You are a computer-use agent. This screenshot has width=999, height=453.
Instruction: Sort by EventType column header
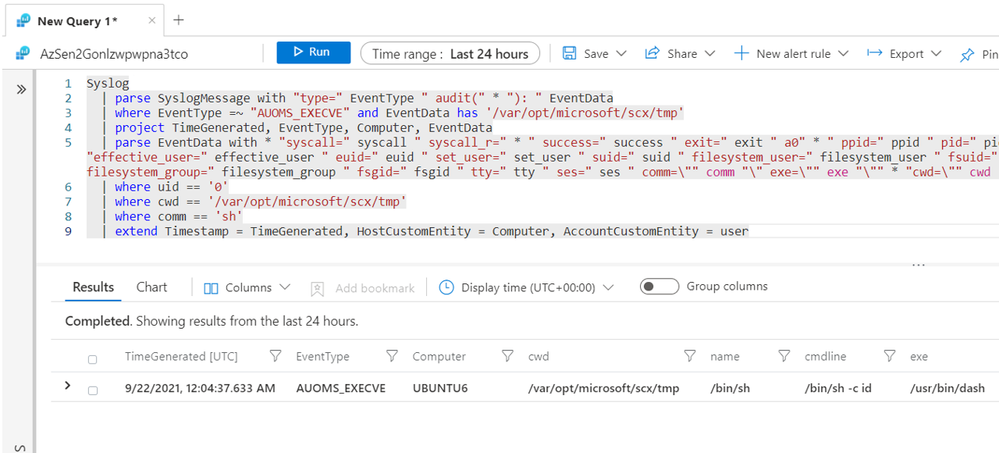pyautogui.click(x=322, y=357)
